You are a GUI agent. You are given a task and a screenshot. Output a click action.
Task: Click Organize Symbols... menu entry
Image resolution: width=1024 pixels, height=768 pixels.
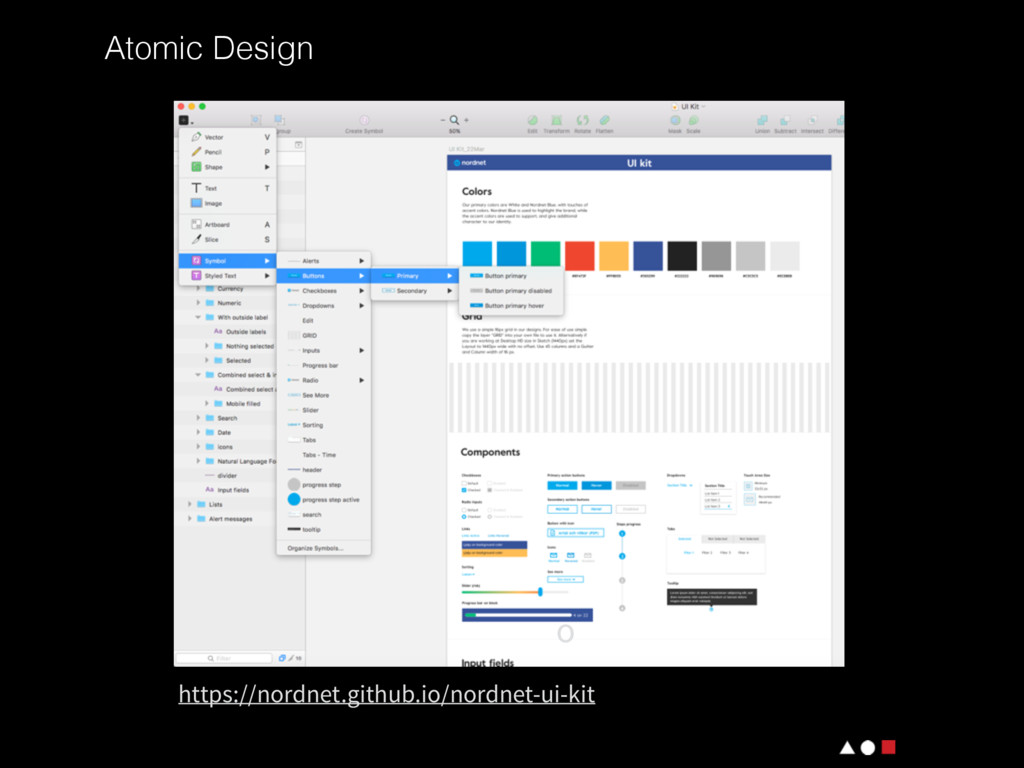pos(324,549)
